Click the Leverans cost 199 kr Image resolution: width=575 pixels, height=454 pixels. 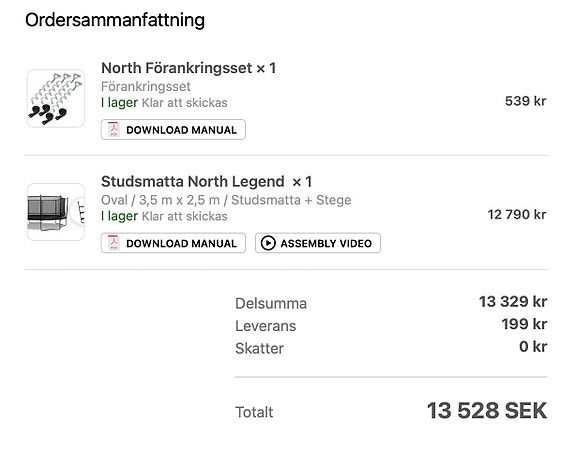[524, 324]
